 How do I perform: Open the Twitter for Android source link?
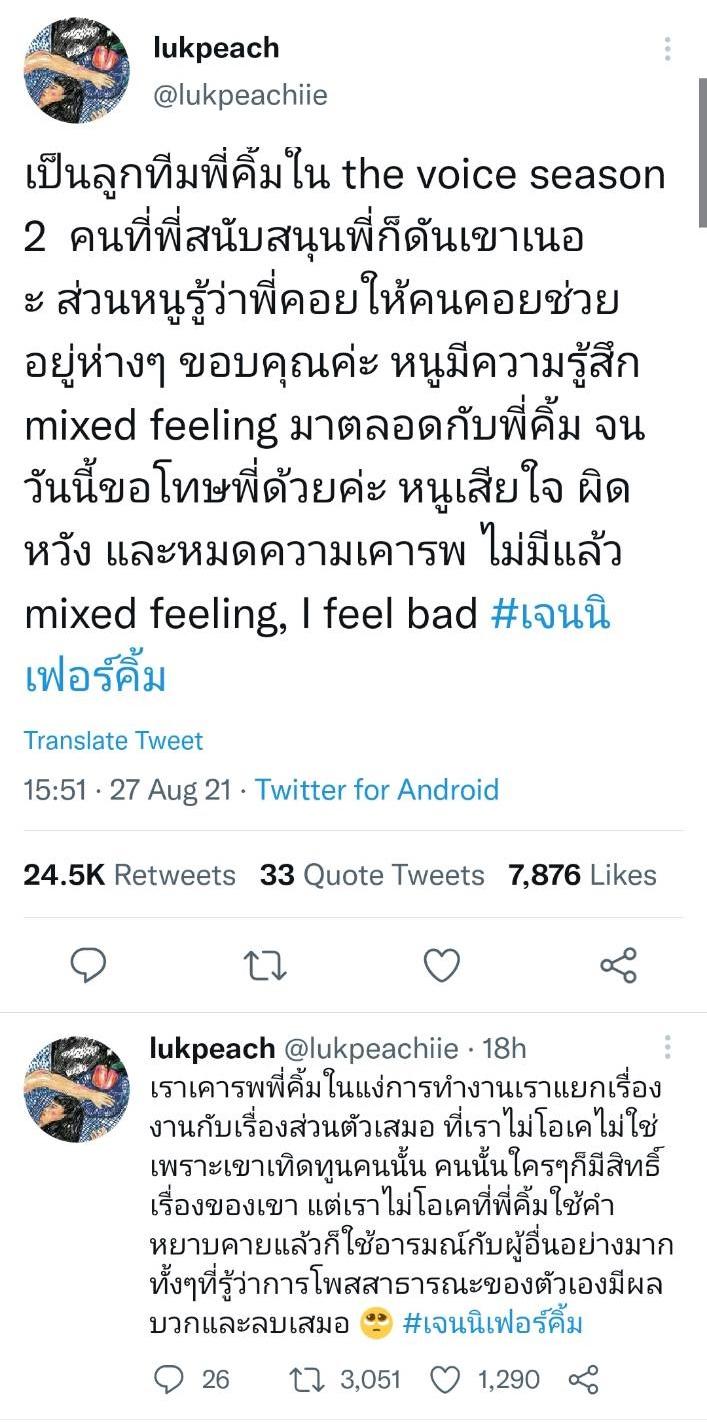click(x=376, y=790)
